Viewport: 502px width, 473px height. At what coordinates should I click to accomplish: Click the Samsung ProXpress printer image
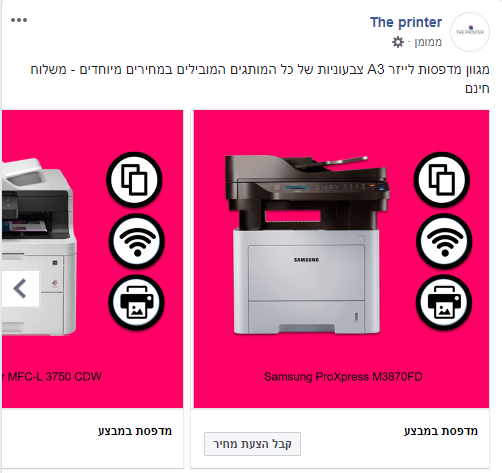tap(307, 244)
